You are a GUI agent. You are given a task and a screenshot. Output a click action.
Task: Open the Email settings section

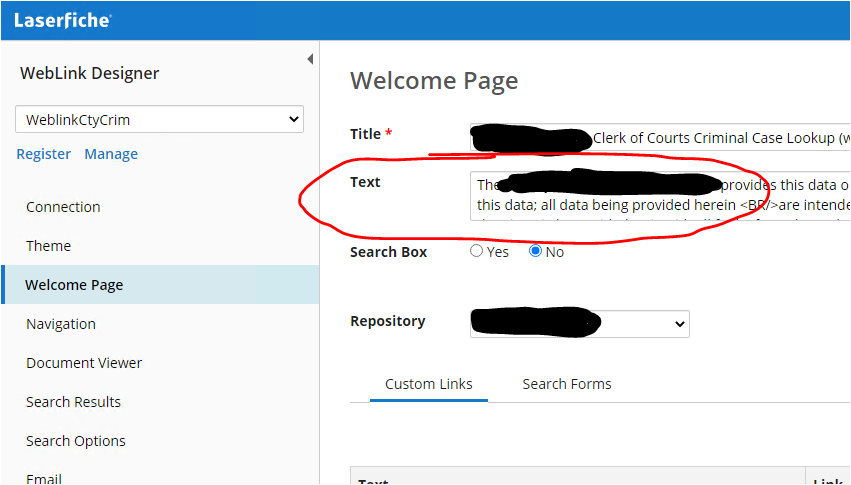[44, 478]
